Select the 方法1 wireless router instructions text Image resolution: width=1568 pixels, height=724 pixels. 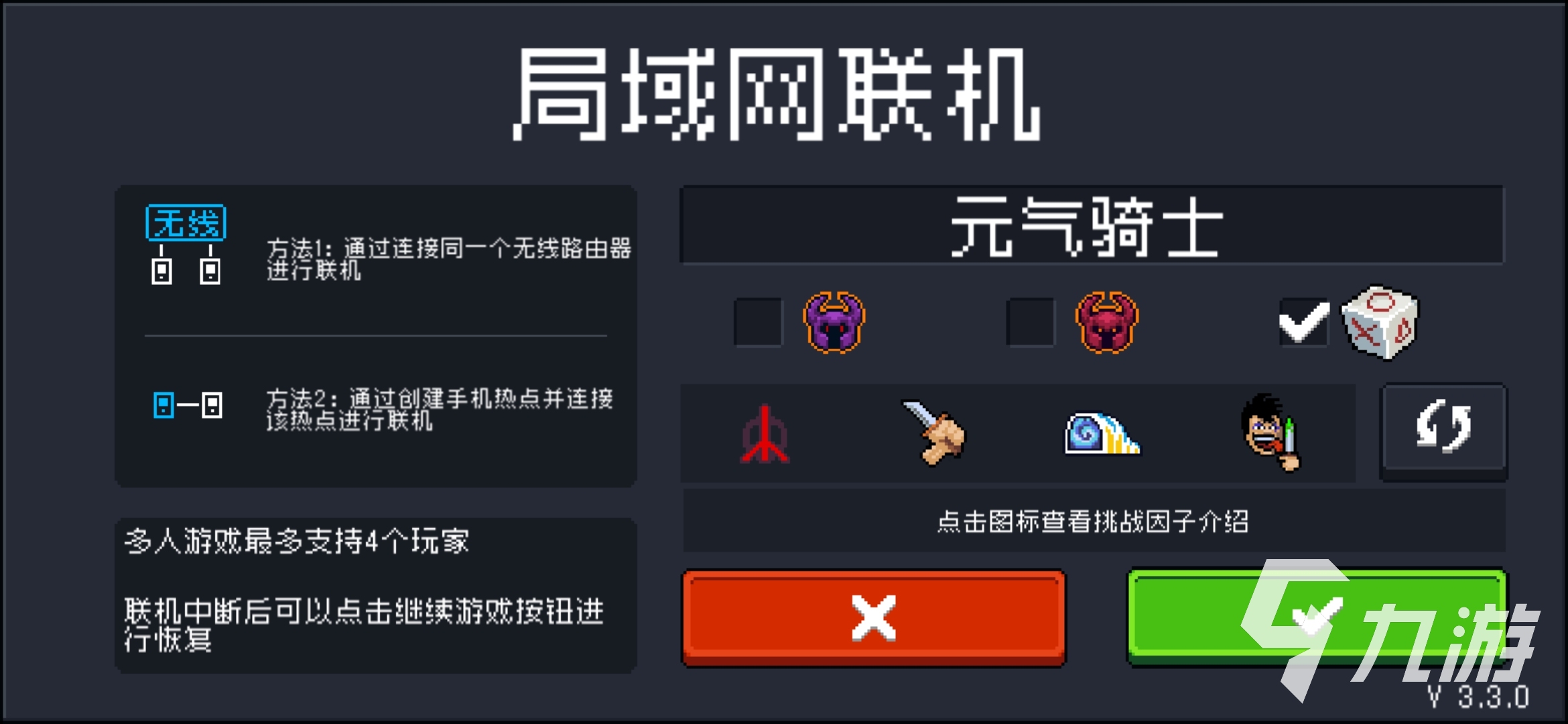pos(449,259)
